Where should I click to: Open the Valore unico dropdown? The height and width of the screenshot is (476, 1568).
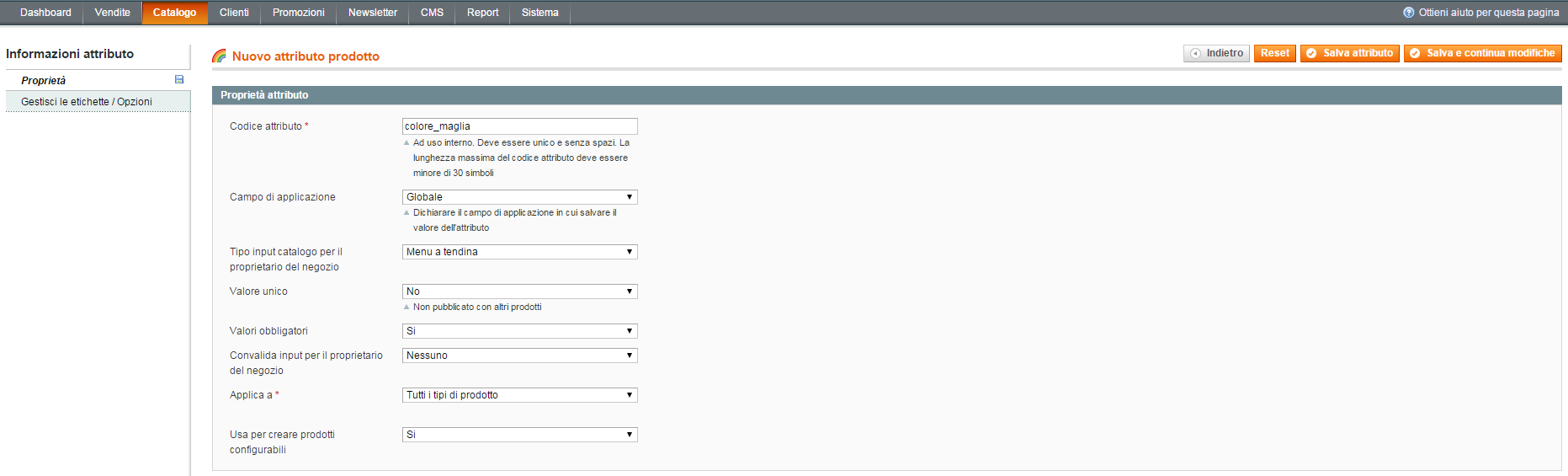[x=520, y=291]
